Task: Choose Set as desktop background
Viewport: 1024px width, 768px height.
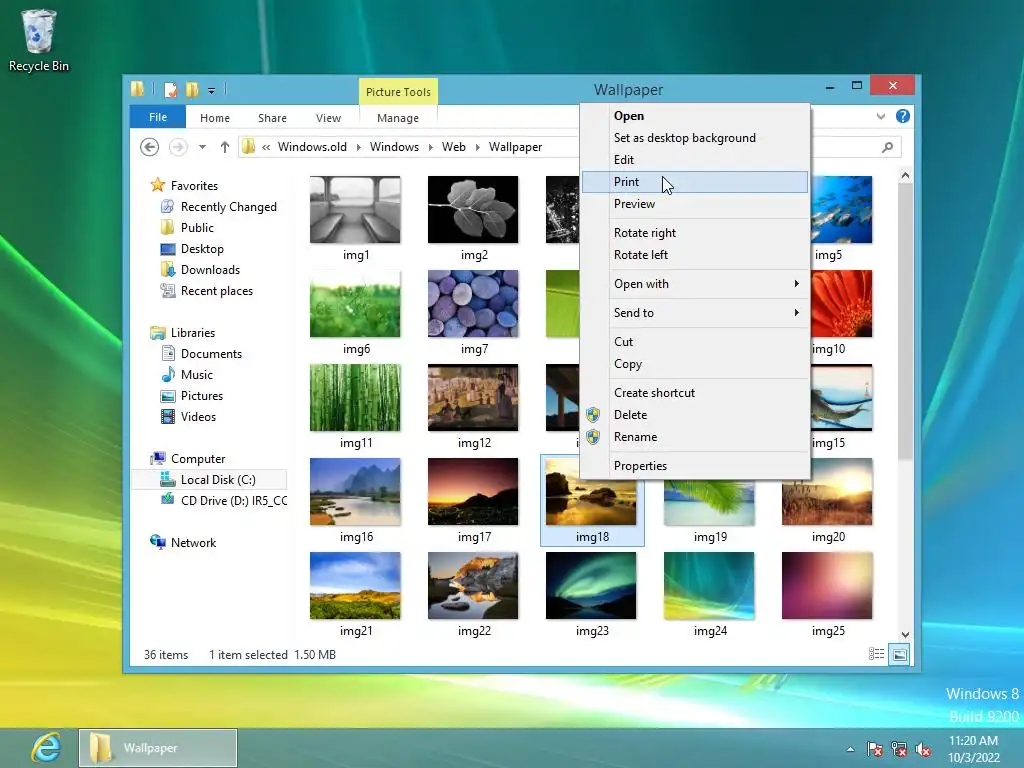Action: [694, 138]
